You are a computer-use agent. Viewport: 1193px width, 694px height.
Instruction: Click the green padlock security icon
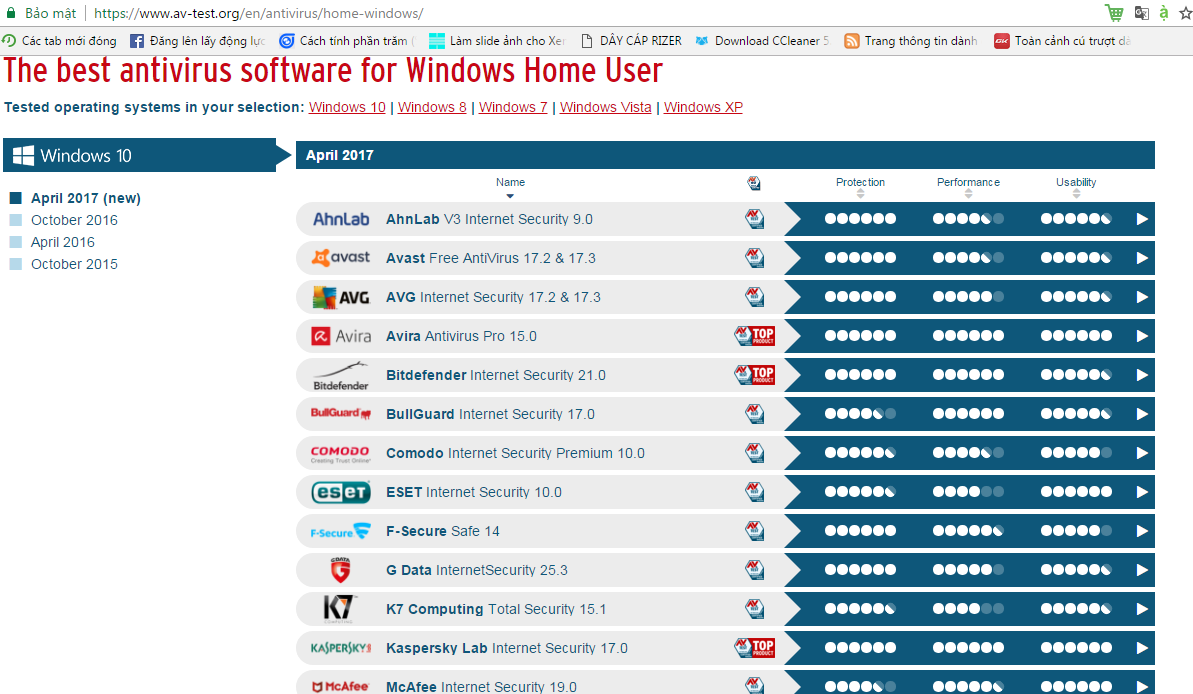(11, 13)
